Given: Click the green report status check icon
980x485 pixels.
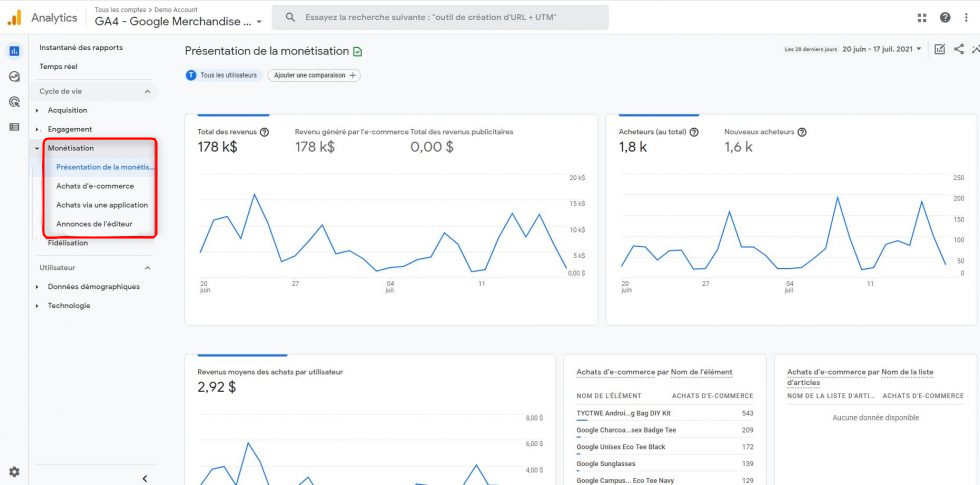Looking at the screenshot, I should click(358, 52).
